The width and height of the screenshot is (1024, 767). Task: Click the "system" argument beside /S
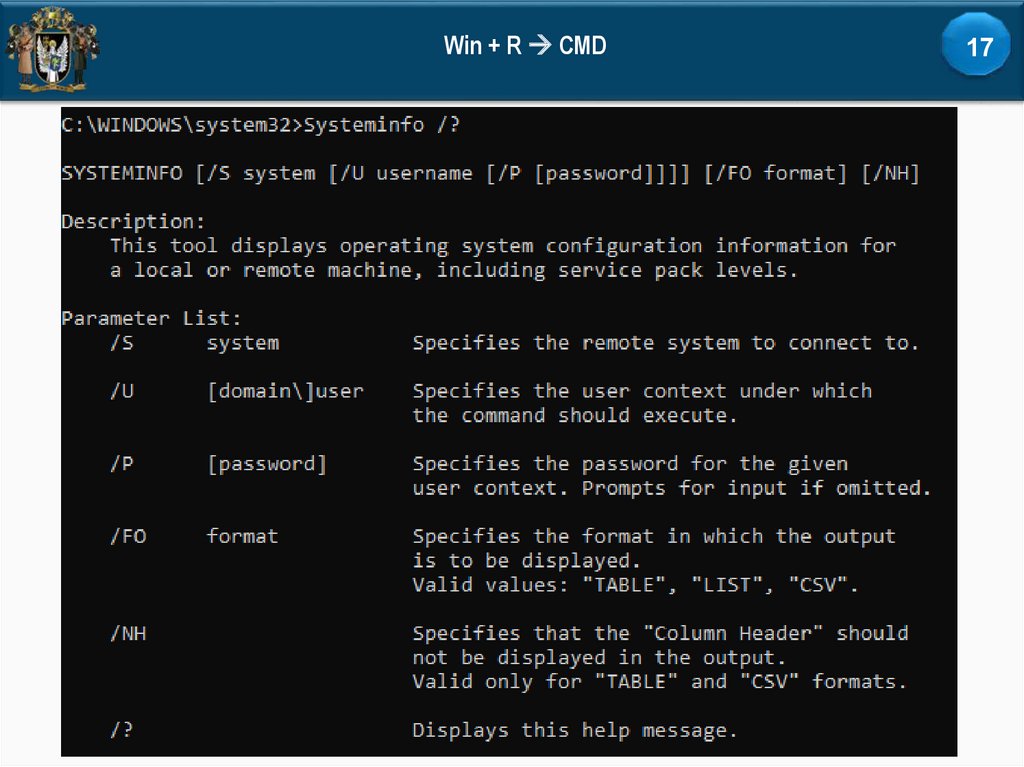tap(242, 343)
